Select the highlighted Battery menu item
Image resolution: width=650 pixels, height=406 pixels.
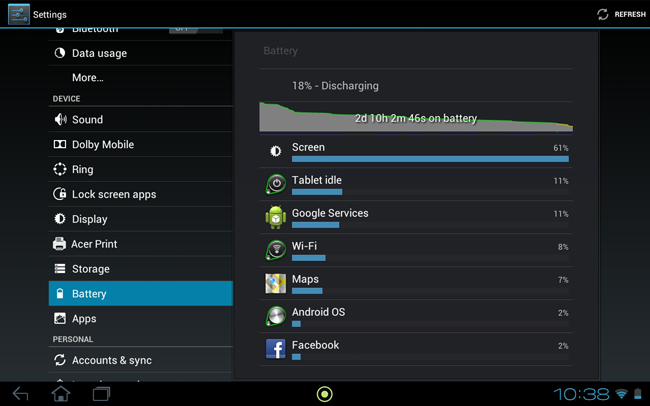pyautogui.click(x=141, y=294)
